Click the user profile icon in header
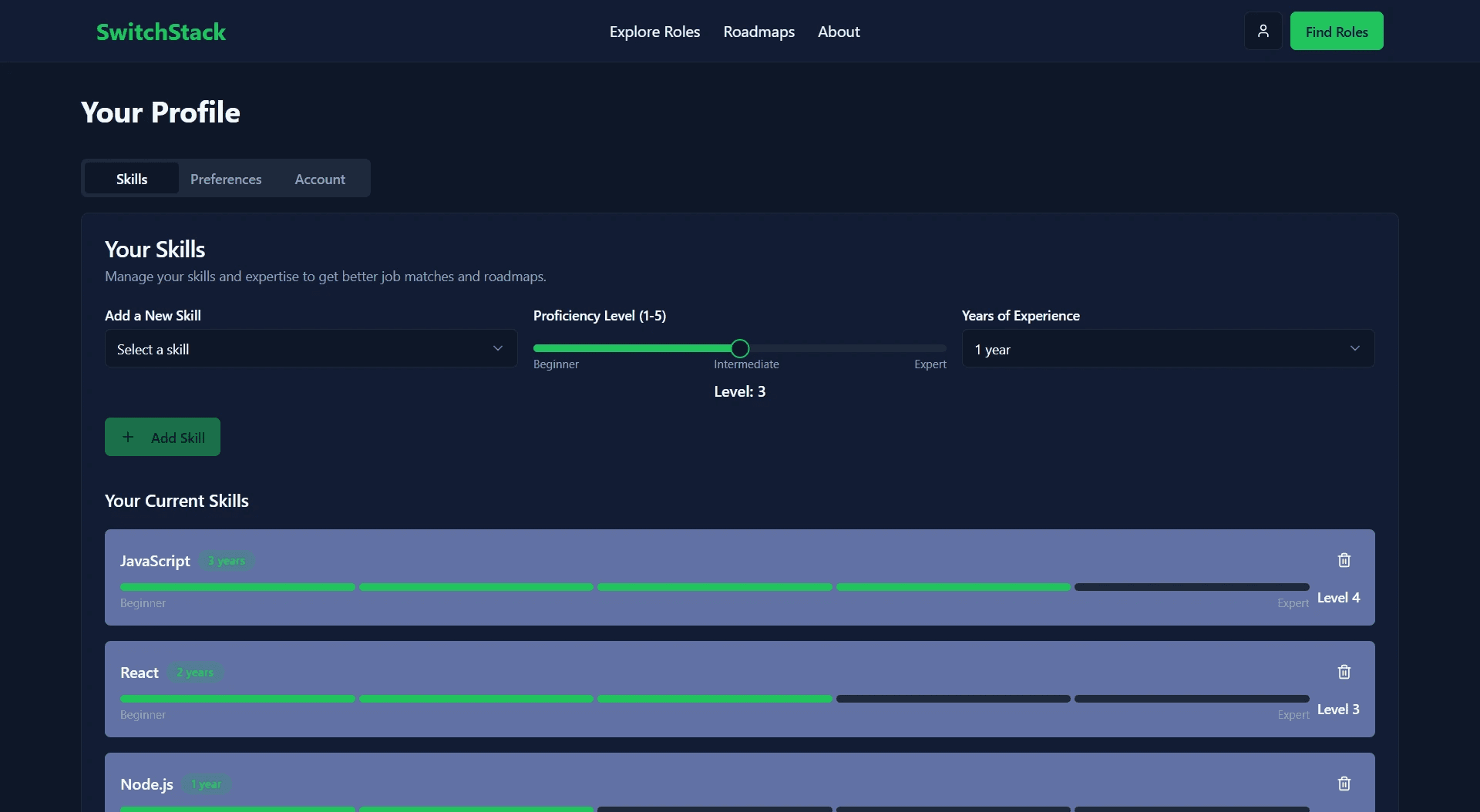 pyautogui.click(x=1263, y=31)
